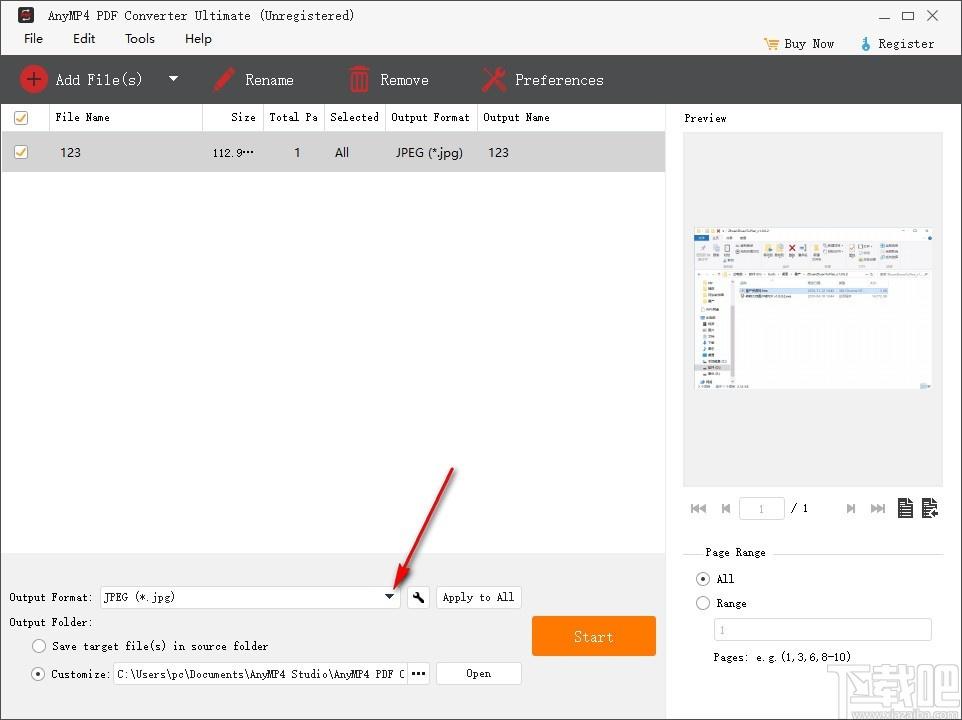The image size is (962, 720).
Task: Click the Output Format column header
Action: (431, 117)
